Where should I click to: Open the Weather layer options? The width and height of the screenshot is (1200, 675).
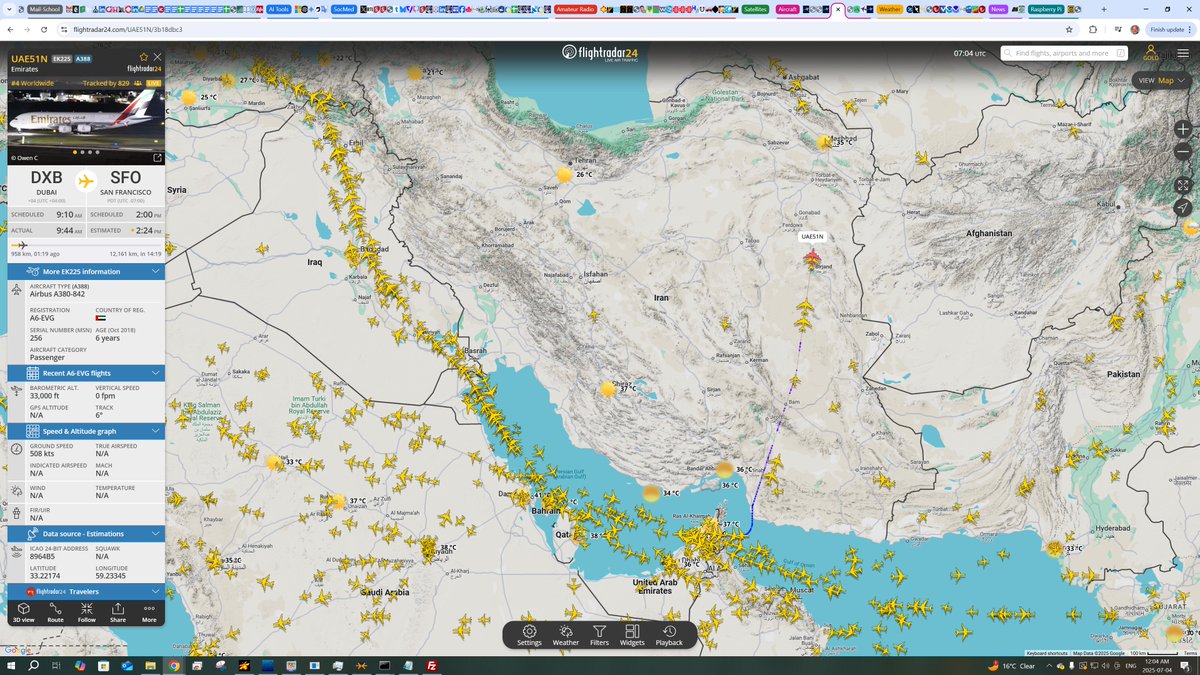tap(566, 635)
